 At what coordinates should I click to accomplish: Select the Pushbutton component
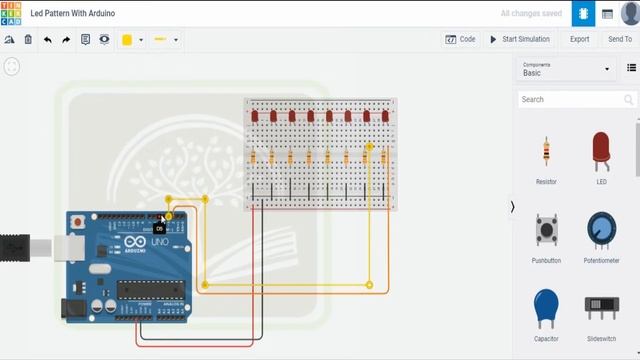point(546,238)
